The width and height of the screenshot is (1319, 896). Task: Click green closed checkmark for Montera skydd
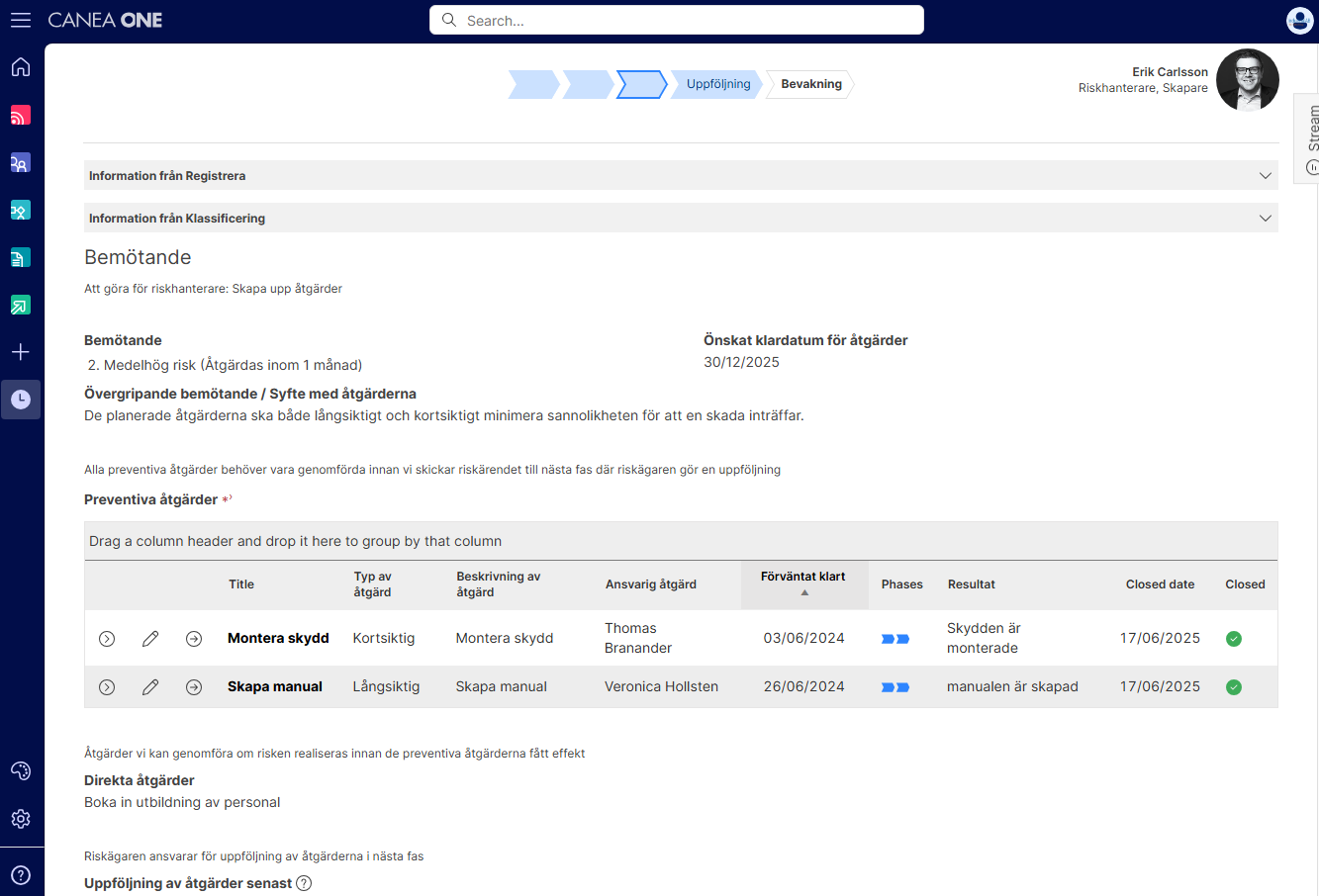[1234, 639]
